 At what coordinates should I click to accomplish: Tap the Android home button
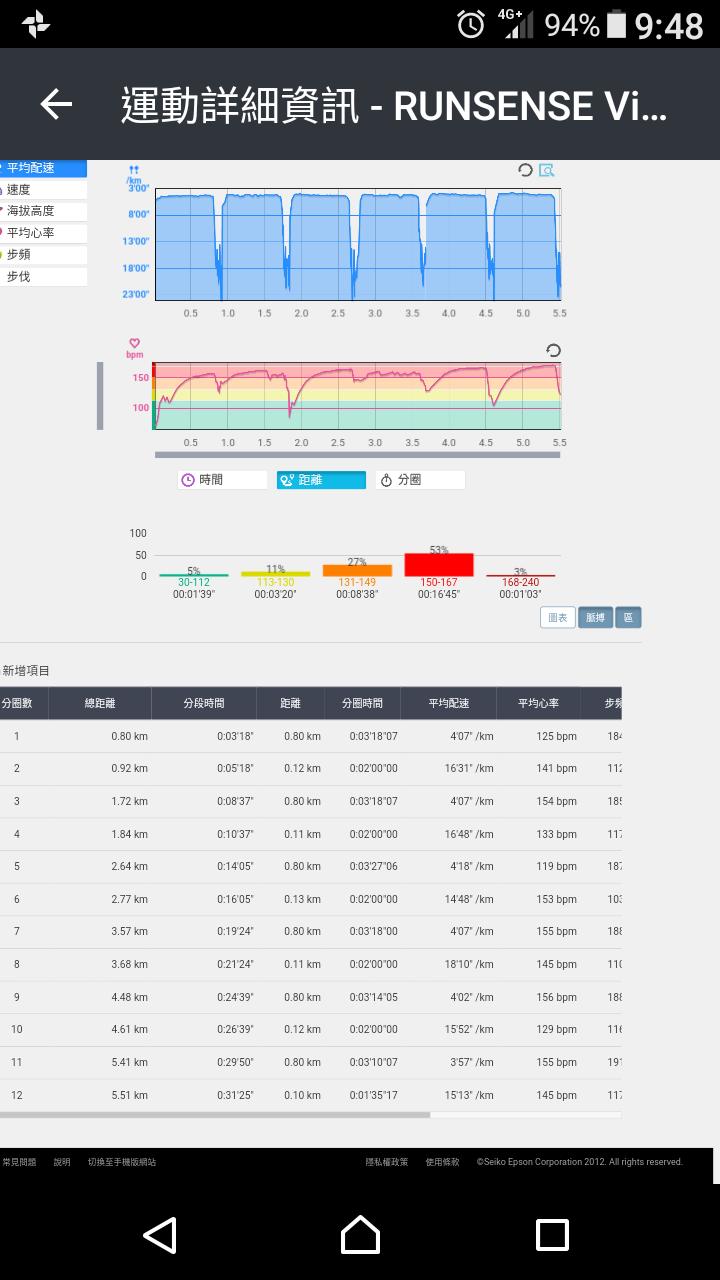(x=360, y=1235)
